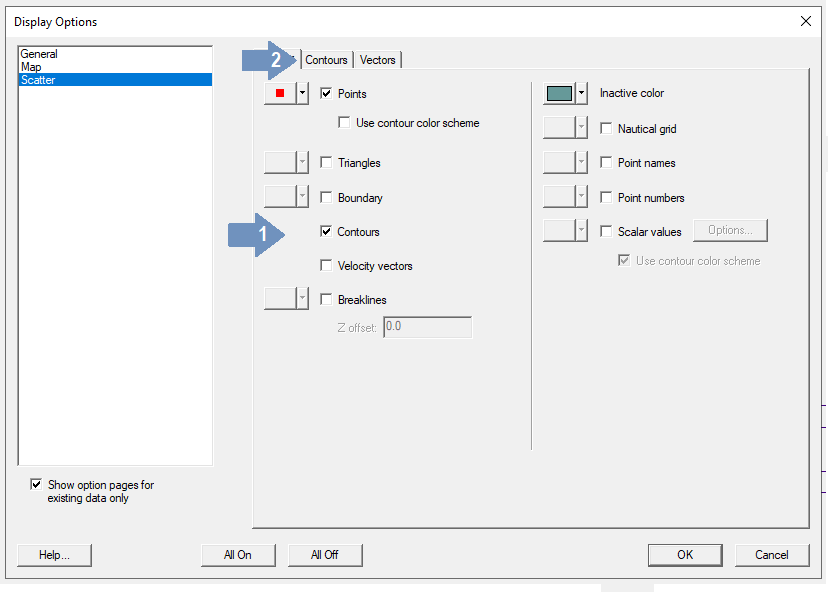Toggle the greyed Use contour color scheme under Scalar values

pos(624,260)
